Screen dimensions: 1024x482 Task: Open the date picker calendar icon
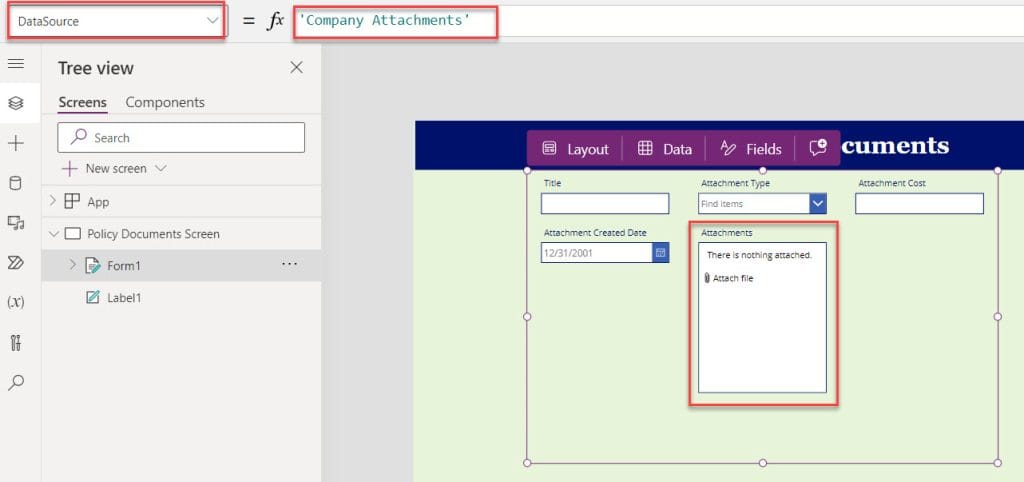(x=660, y=253)
